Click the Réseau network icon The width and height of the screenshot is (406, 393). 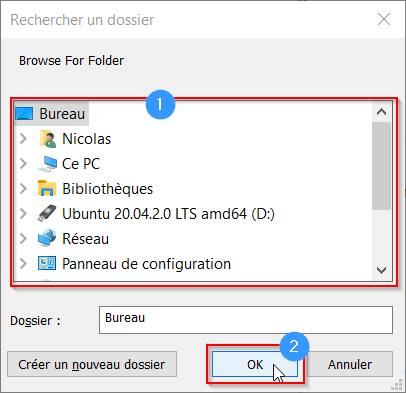pyautogui.click(x=47, y=238)
